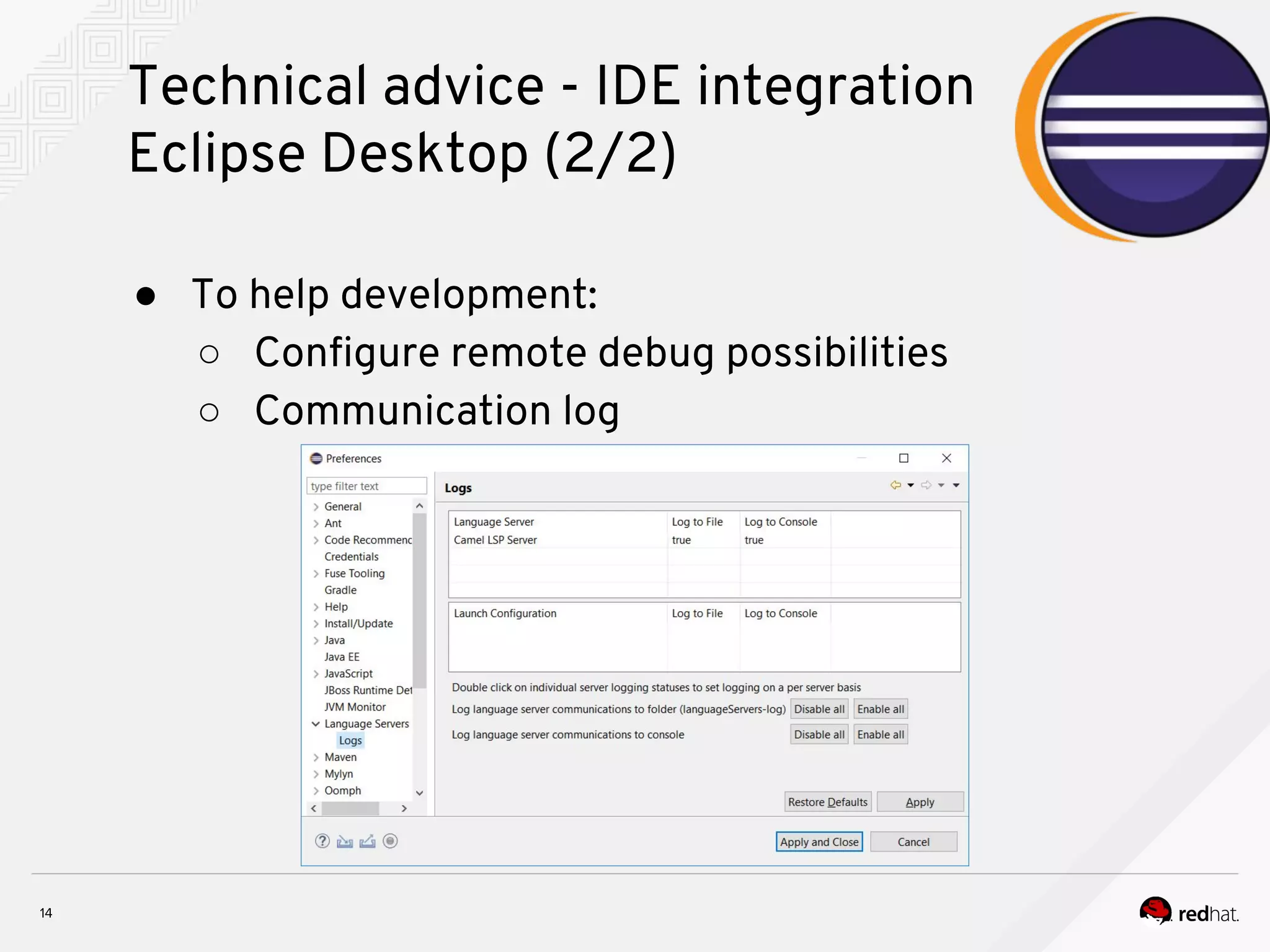Select the JVM Monitor tree item
This screenshot has width=1270, height=952.
point(355,707)
